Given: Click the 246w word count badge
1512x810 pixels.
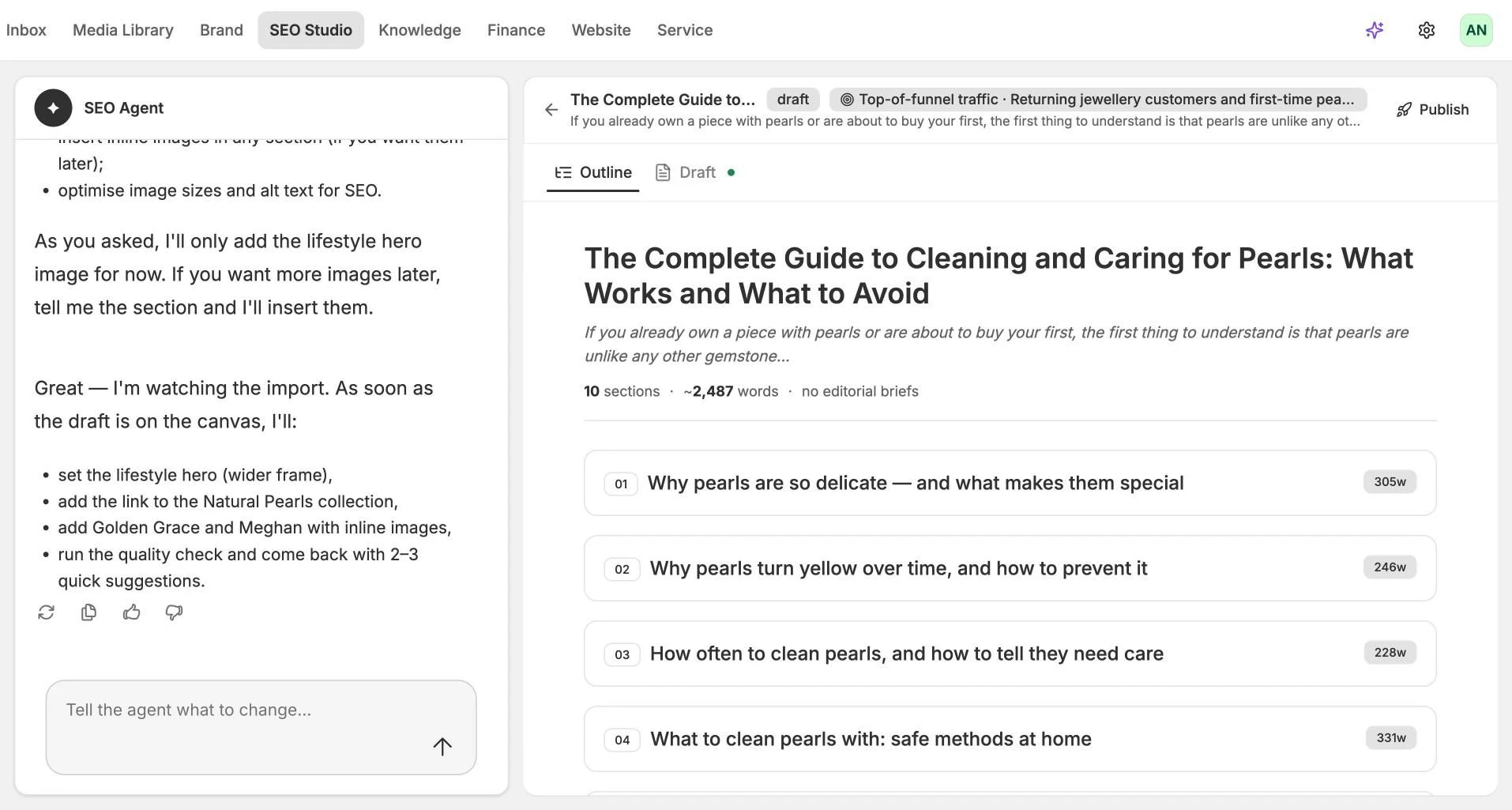Looking at the screenshot, I should [1390, 567].
